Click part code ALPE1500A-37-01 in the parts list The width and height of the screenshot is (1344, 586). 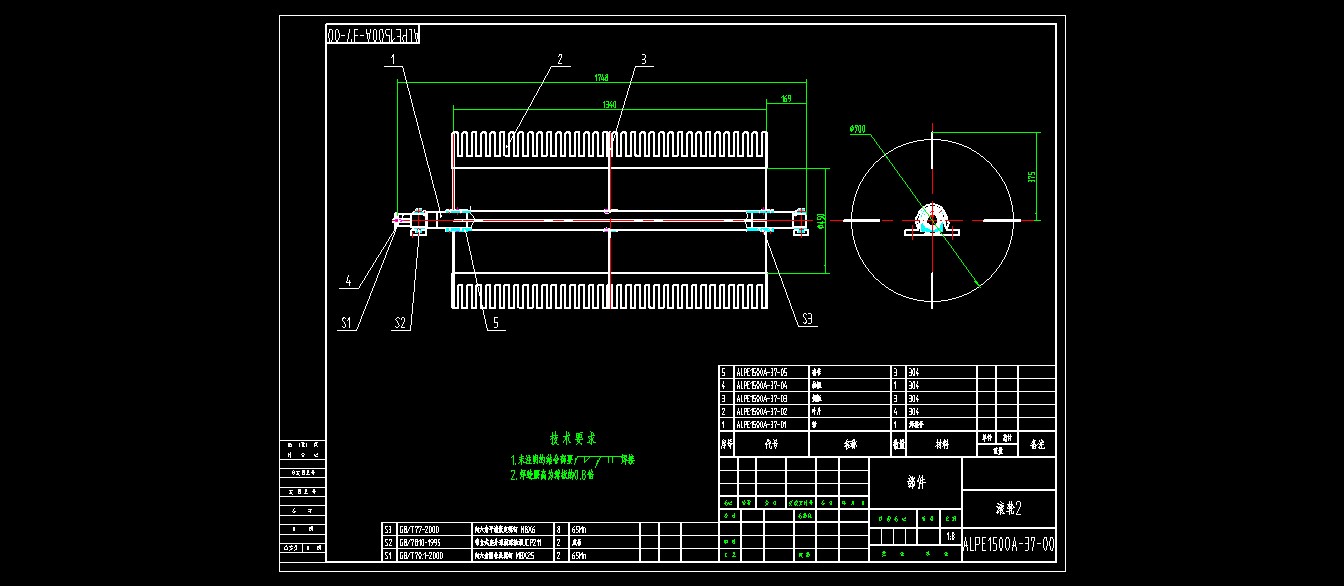[x=762, y=424]
